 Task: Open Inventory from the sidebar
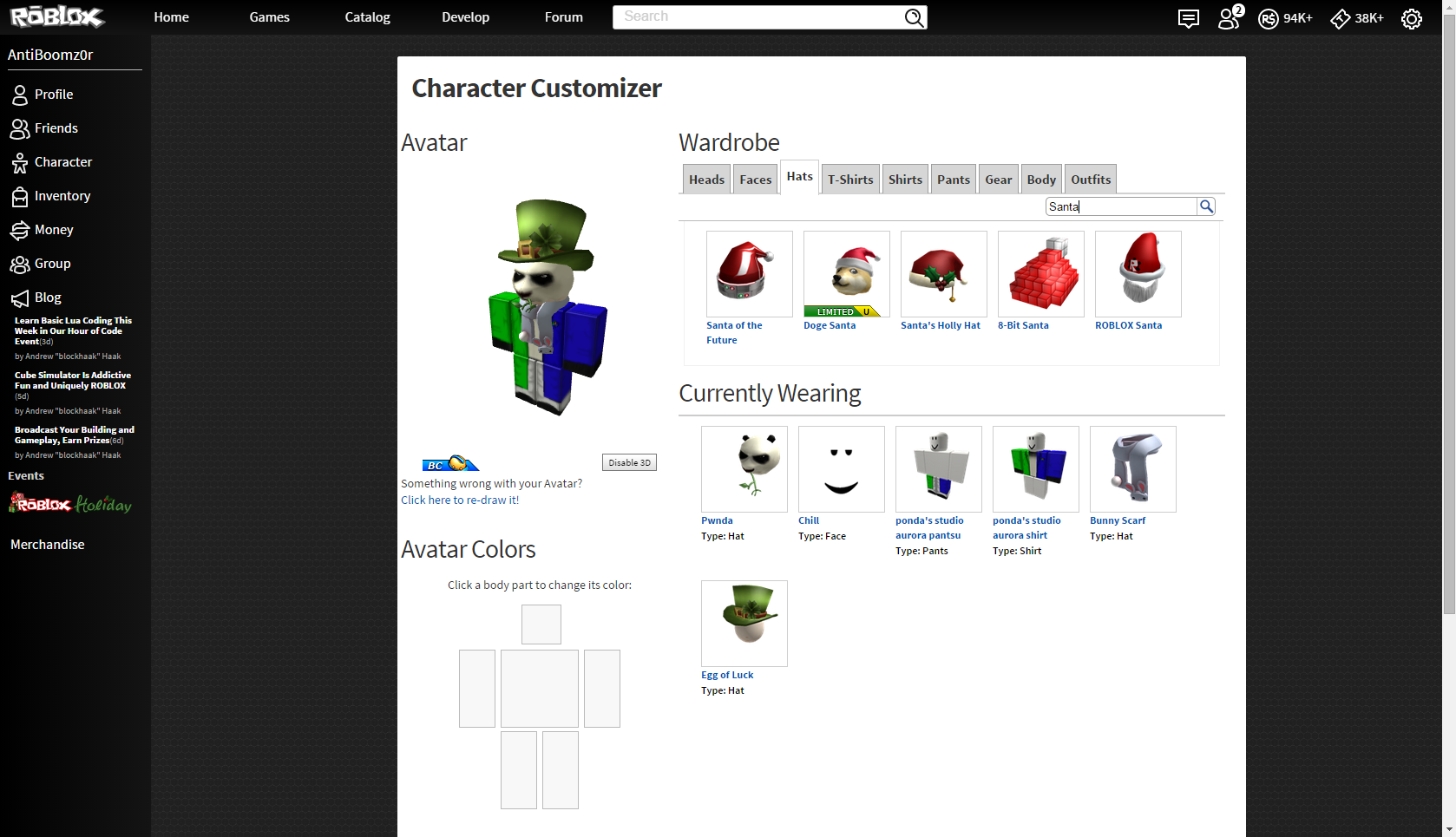pyautogui.click(x=62, y=196)
